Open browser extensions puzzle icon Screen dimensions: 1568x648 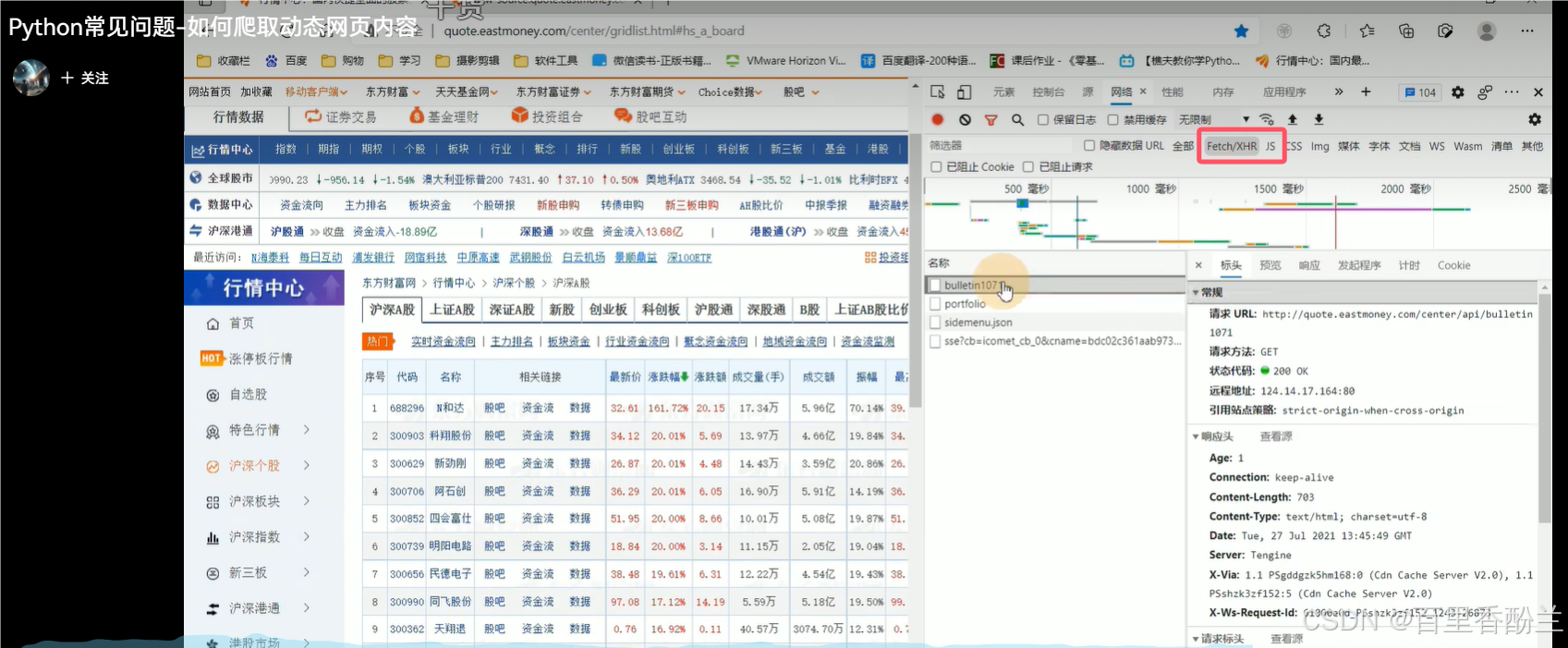coord(1324,31)
